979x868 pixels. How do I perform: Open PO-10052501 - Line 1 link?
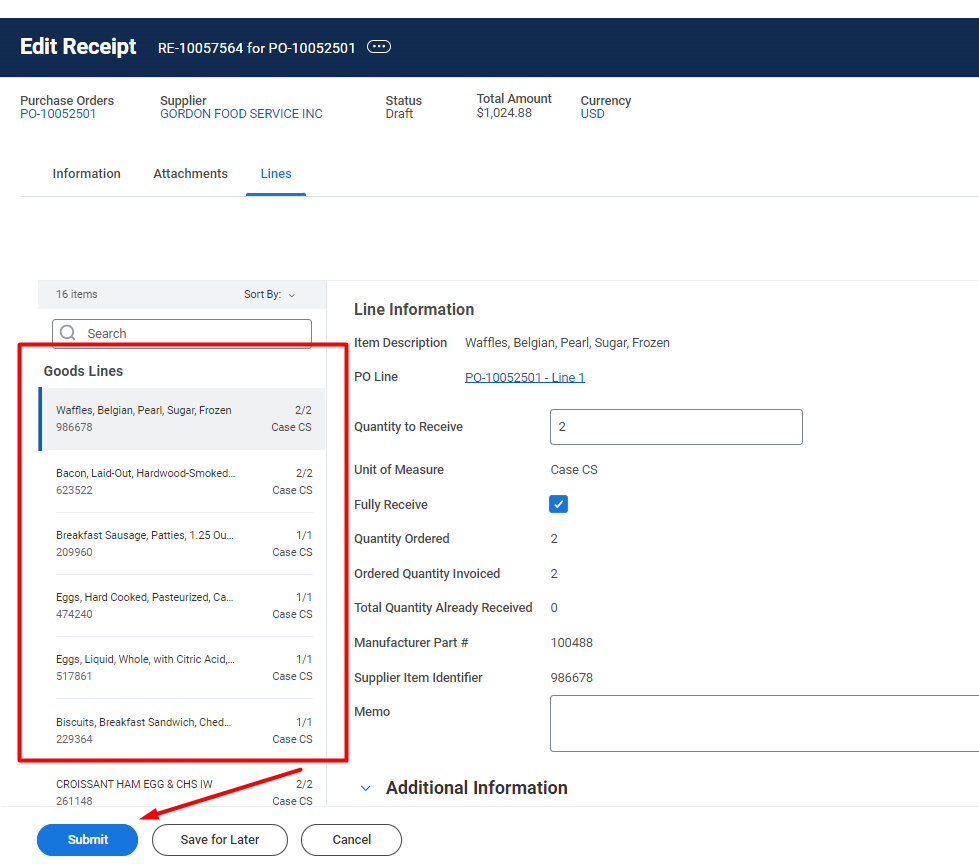[x=525, y=377]
